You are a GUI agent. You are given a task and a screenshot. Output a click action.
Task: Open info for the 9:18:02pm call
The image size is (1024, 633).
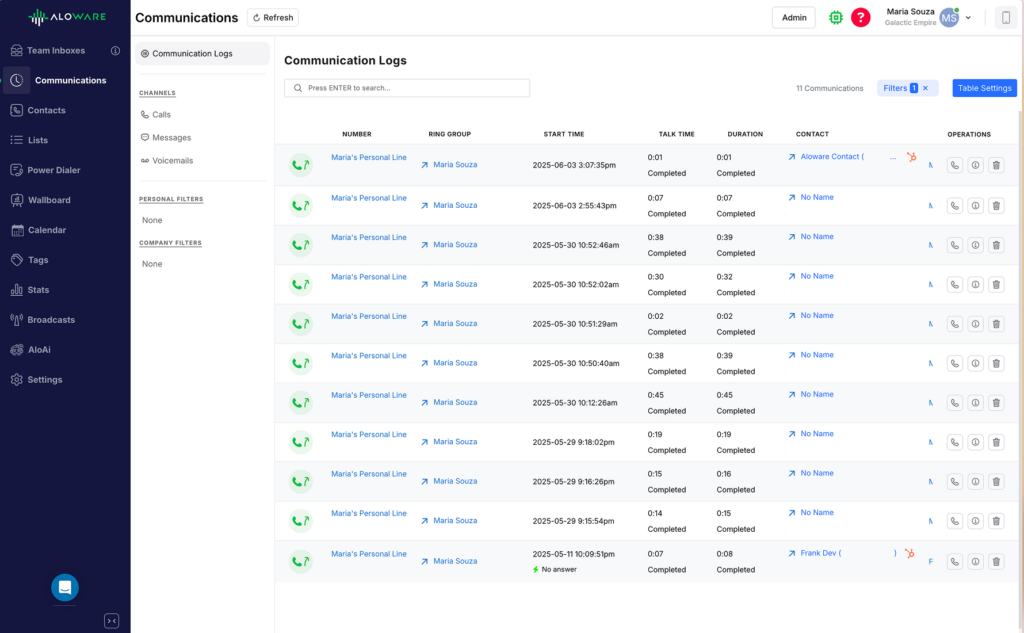(975, 442)
